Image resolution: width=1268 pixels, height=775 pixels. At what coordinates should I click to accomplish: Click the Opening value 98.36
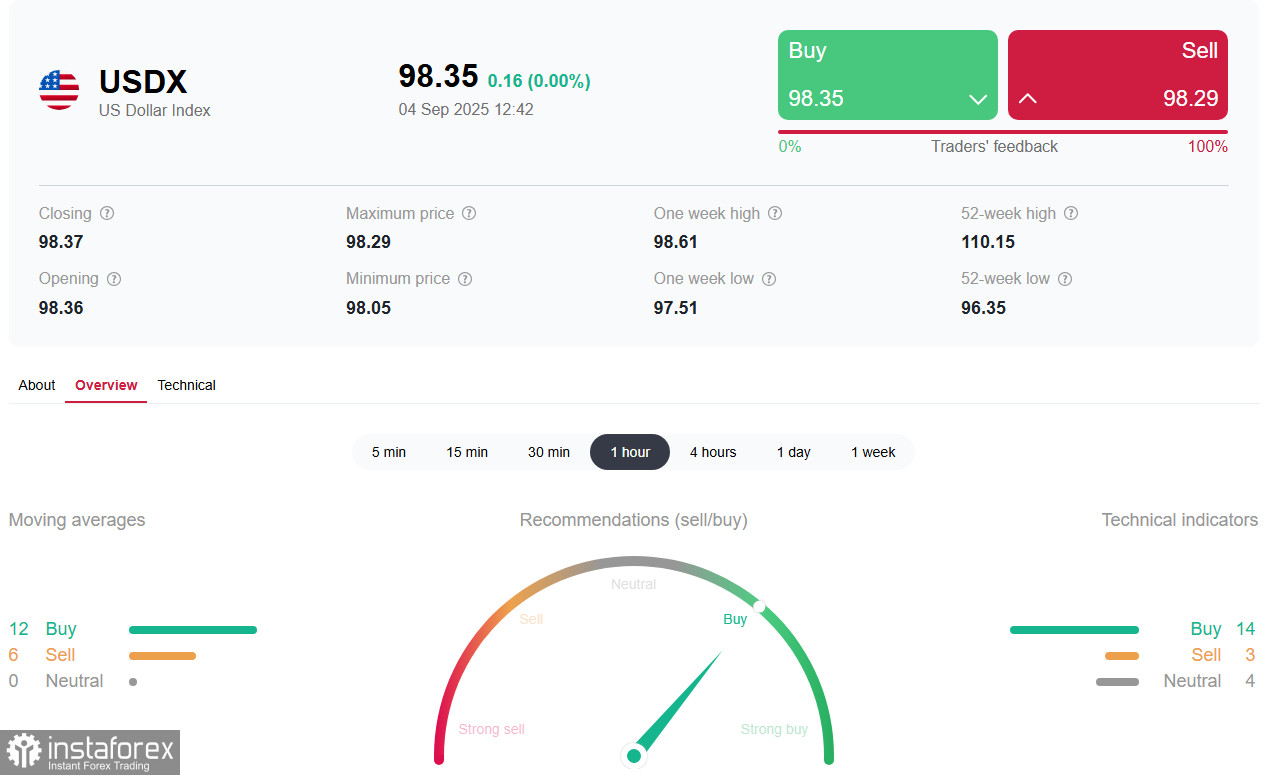click(x=61, y=308)
